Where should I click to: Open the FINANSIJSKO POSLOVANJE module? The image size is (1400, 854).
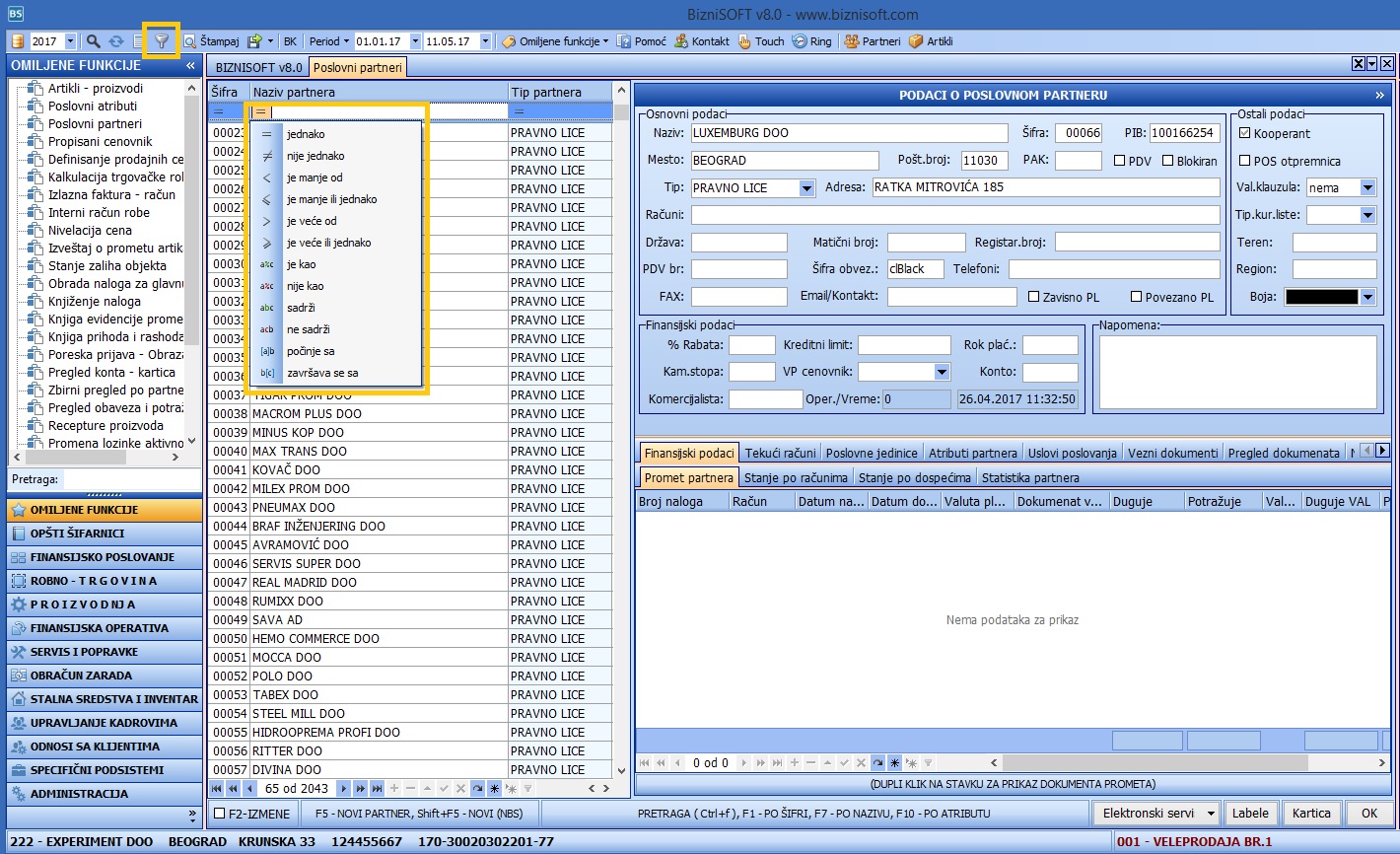(x=104, y=557)
